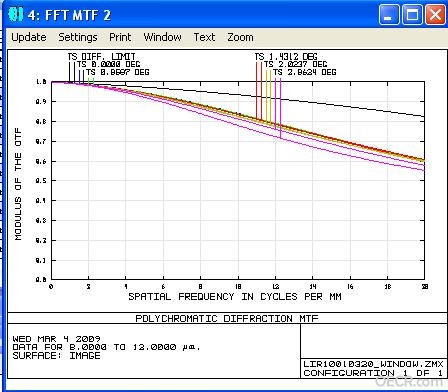The height and width of the screenshot is (392, 448).
Task: Click the SURFACE: IMAGE text
Action: click(56, 356)
